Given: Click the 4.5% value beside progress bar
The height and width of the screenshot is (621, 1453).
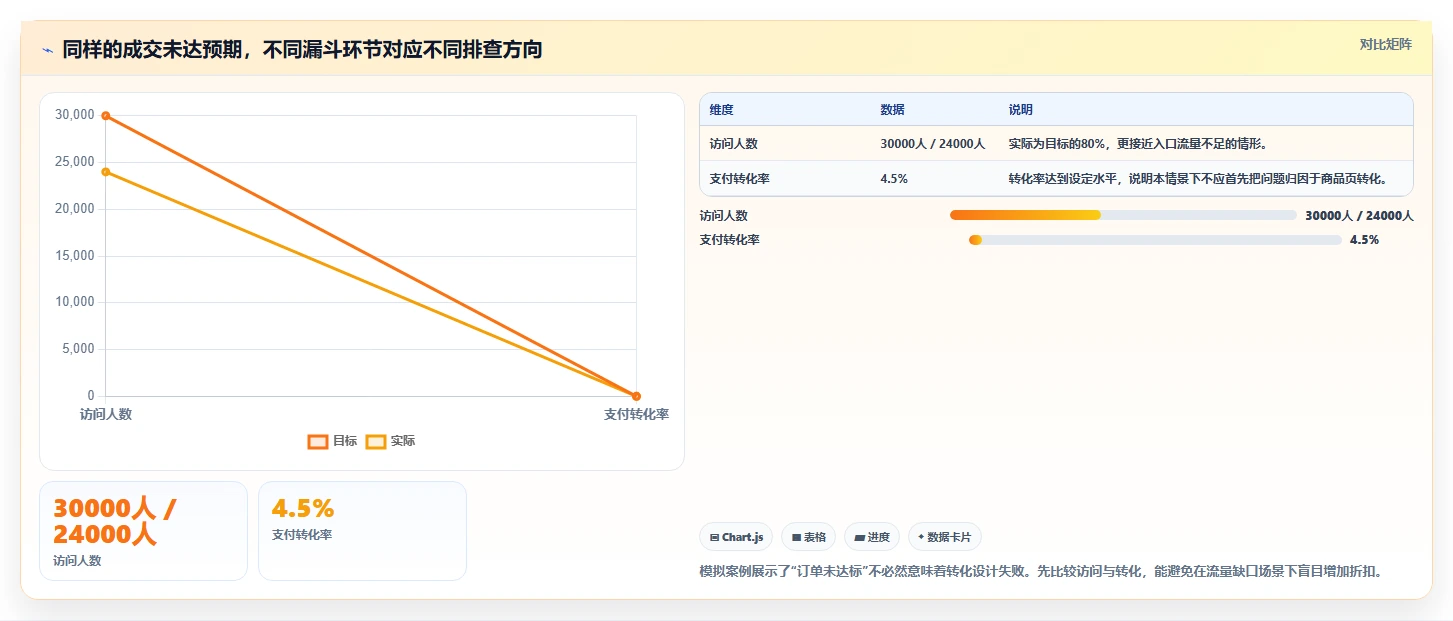Looking at the screenshot, I should pos(1364,240).
